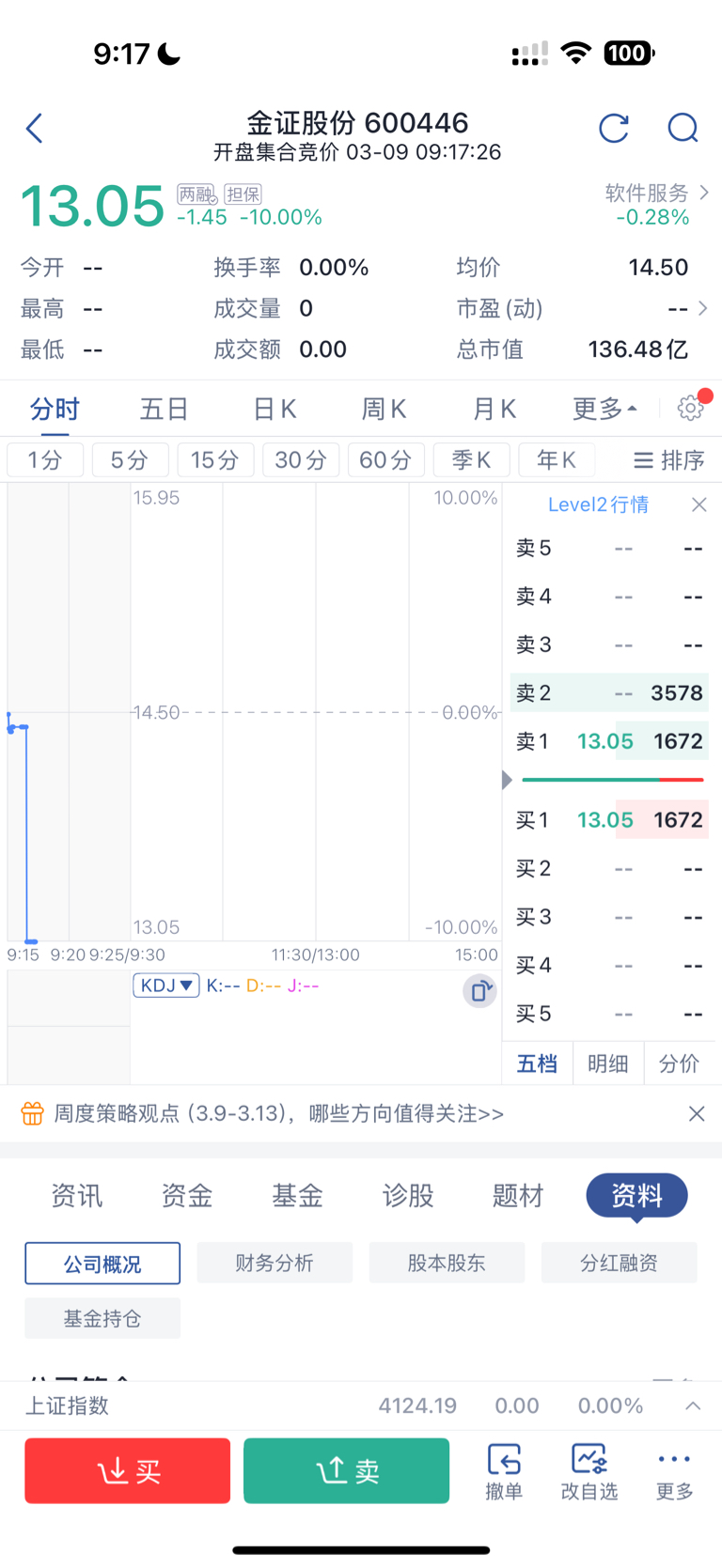Tap the back arrow icon
Viewport: 722px width, 1568px height.
[x=35, y=128]
